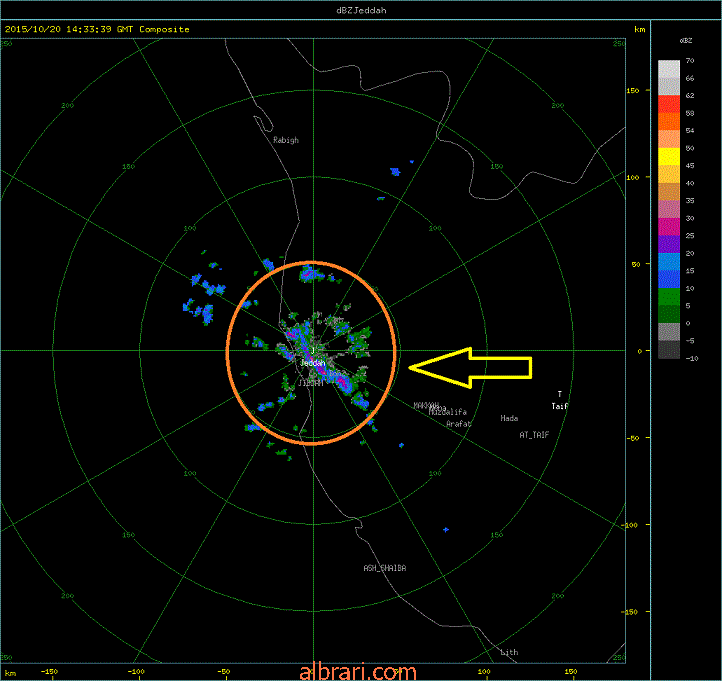The height and width of the screenshot is (681, 722).
Task: Select the JIDDAH station label below Jeddah
Action: click(311, 383)
